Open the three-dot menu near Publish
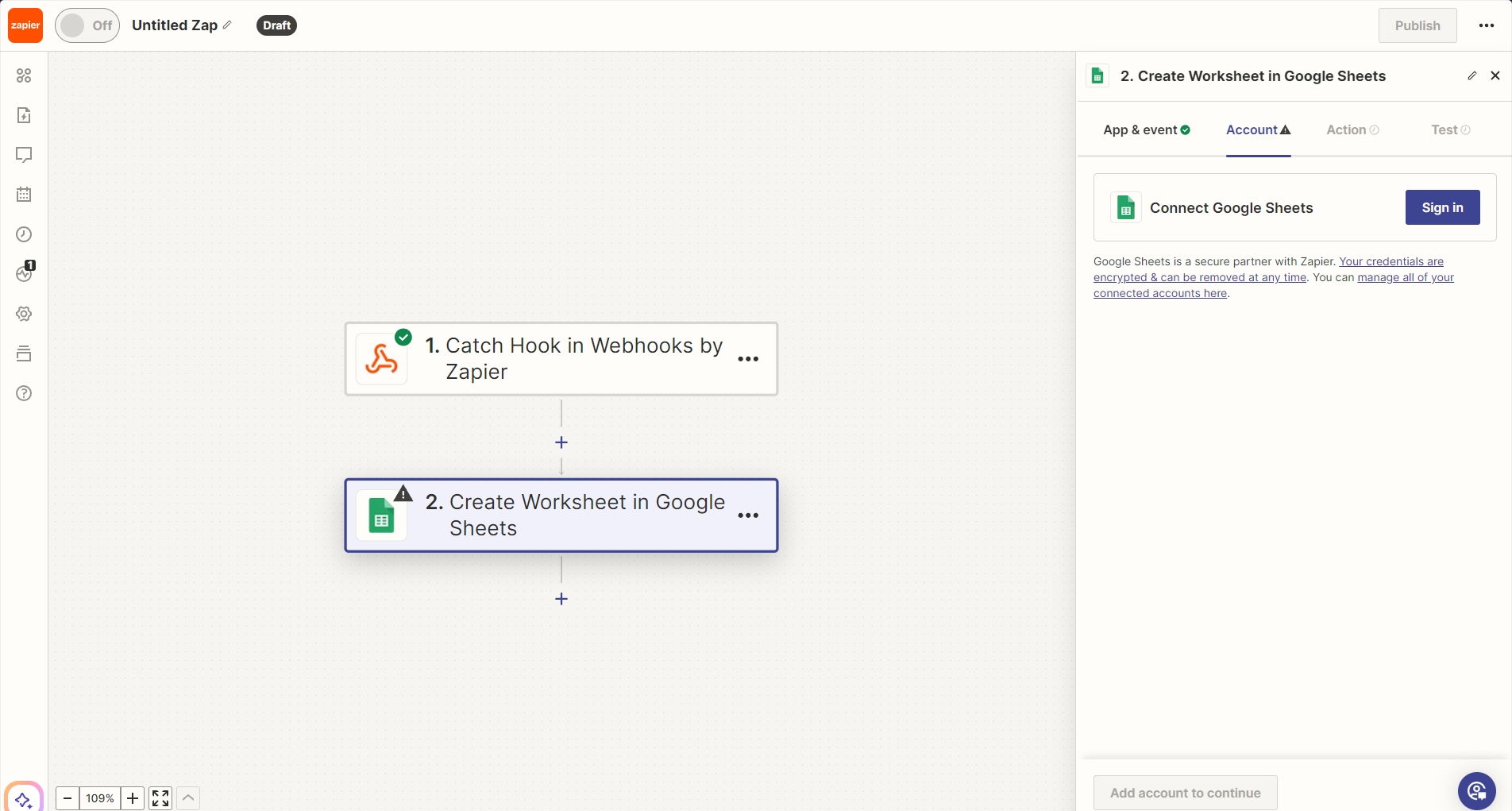1512x811 pixels. tap(1484, 25)
